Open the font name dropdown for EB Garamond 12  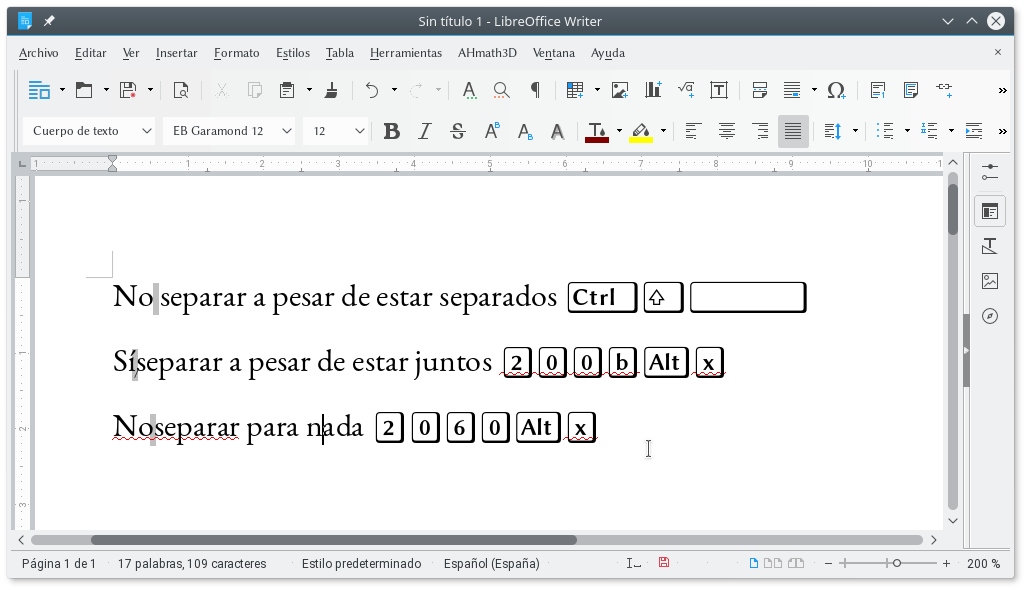[x=287, y=131]
